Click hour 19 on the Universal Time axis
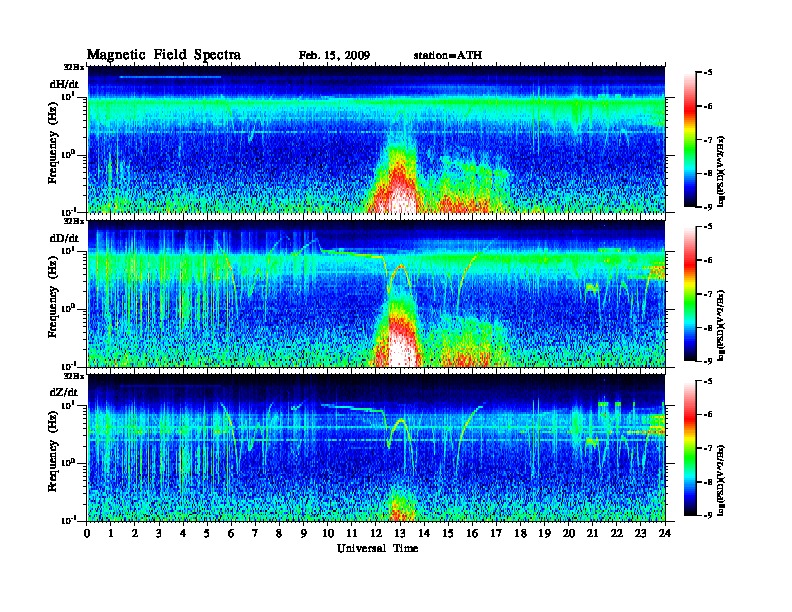The image size is (792, 612). tap(544, 534)
